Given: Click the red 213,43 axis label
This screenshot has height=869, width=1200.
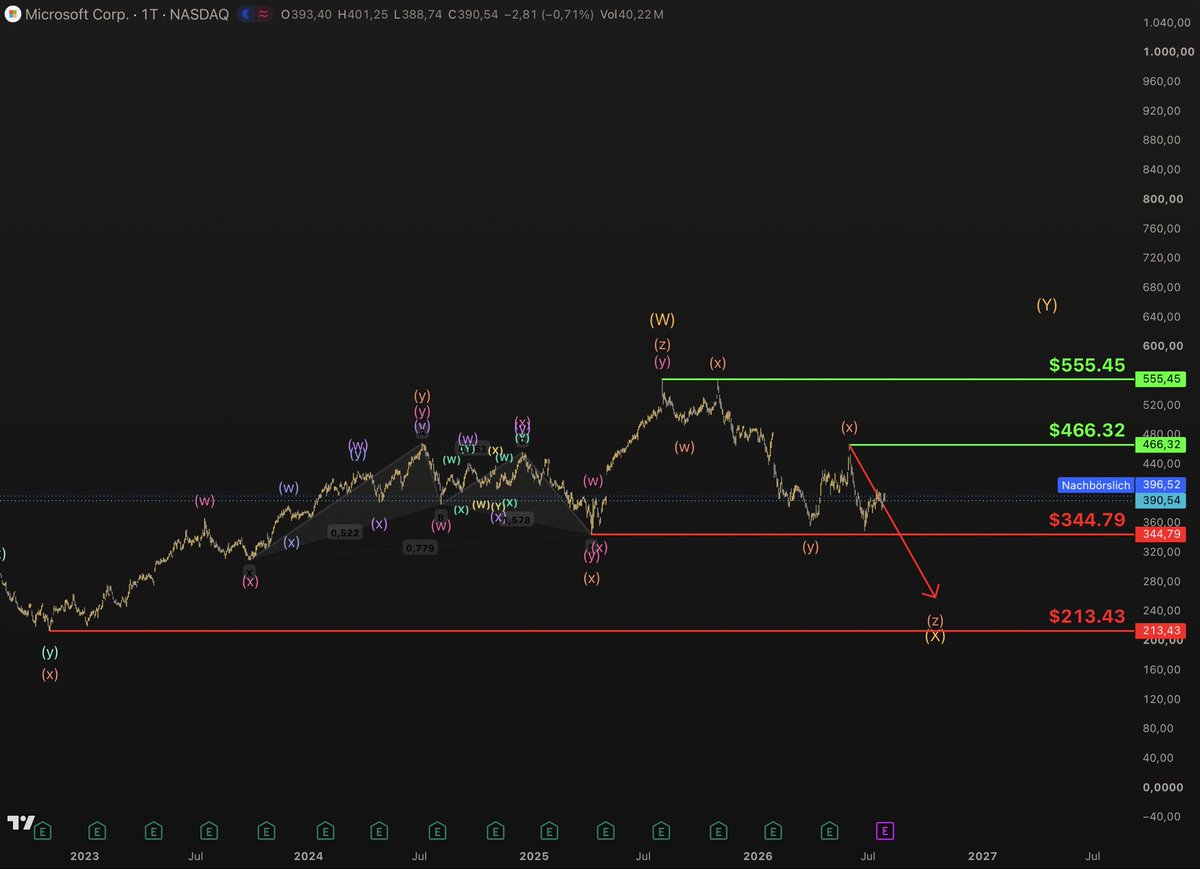Looking at the screenshot, I should 1162,631.
